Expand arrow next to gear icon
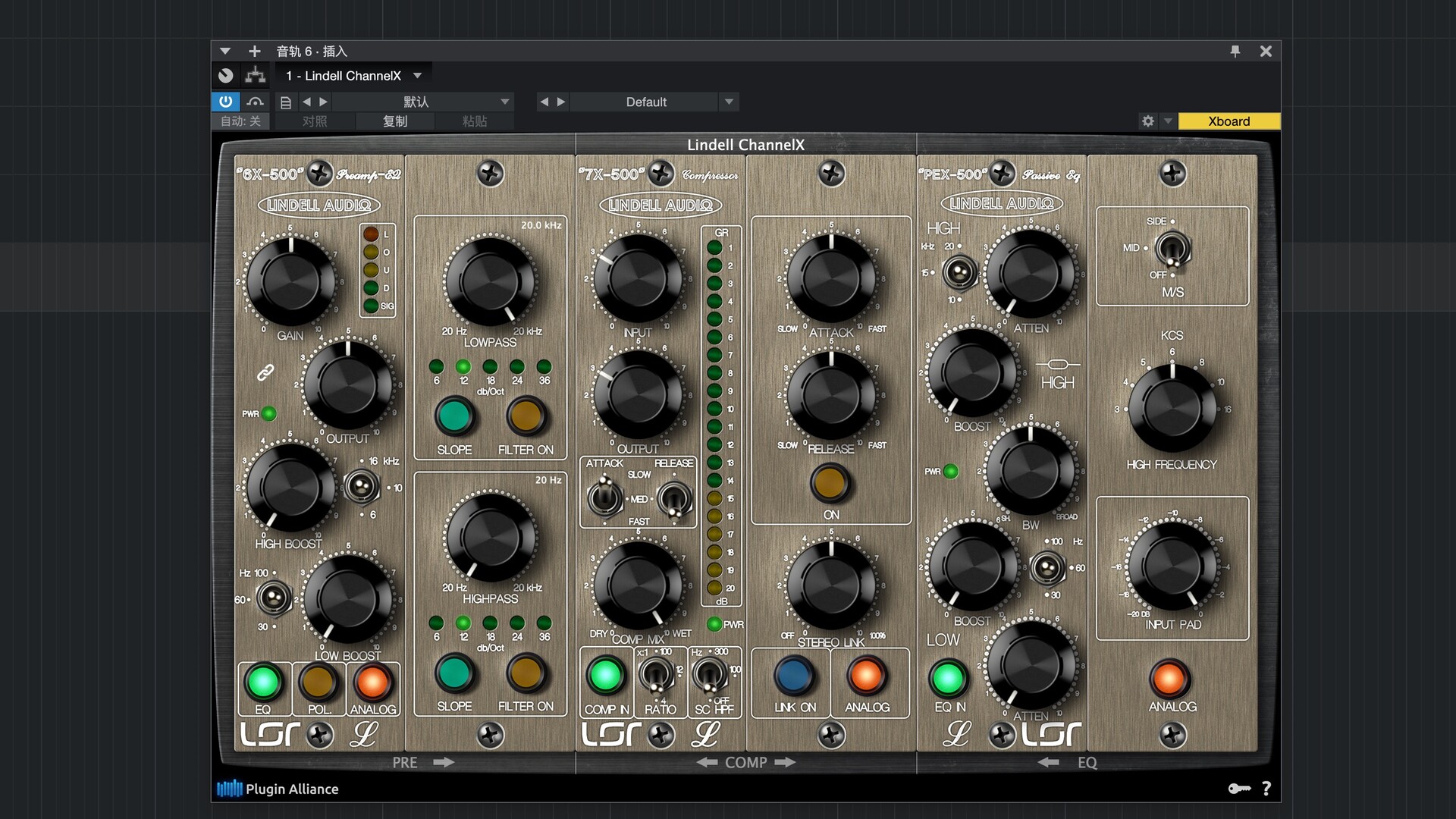Image resolution: width=1456 pixels, height=819 pixels. pyautogui.click(x=1168, y=121)
